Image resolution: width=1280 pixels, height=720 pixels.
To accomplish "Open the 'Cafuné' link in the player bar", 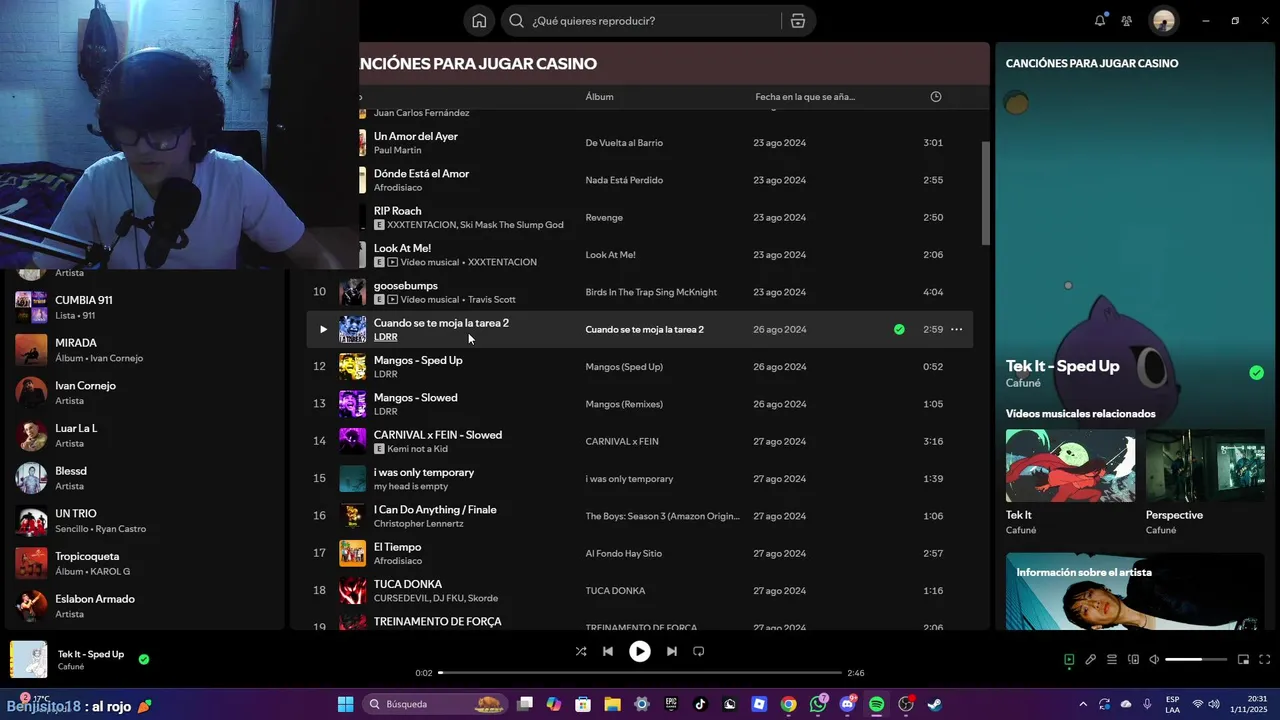I will click(71, 667).
